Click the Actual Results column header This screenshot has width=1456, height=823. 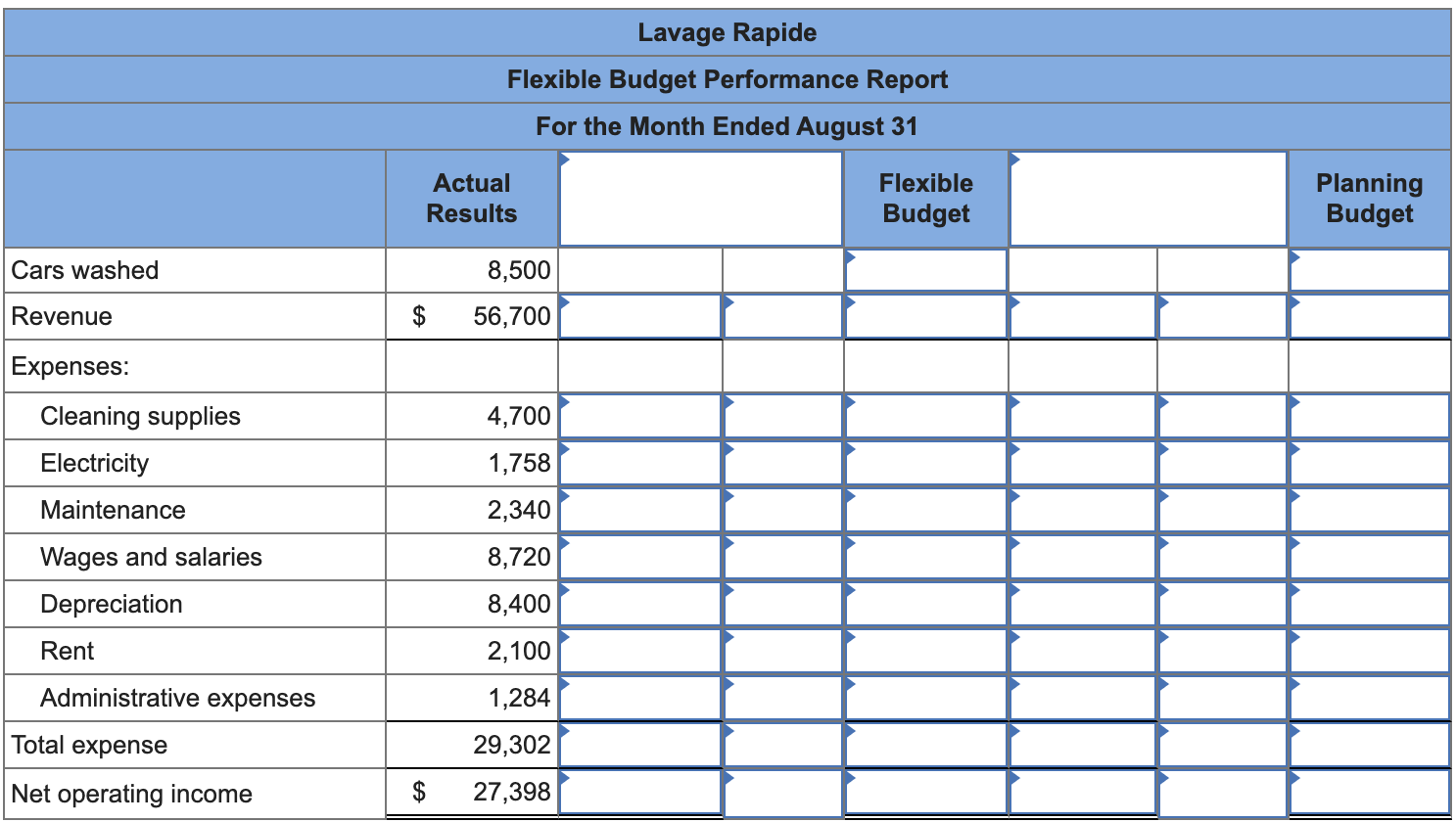(472, 196)
